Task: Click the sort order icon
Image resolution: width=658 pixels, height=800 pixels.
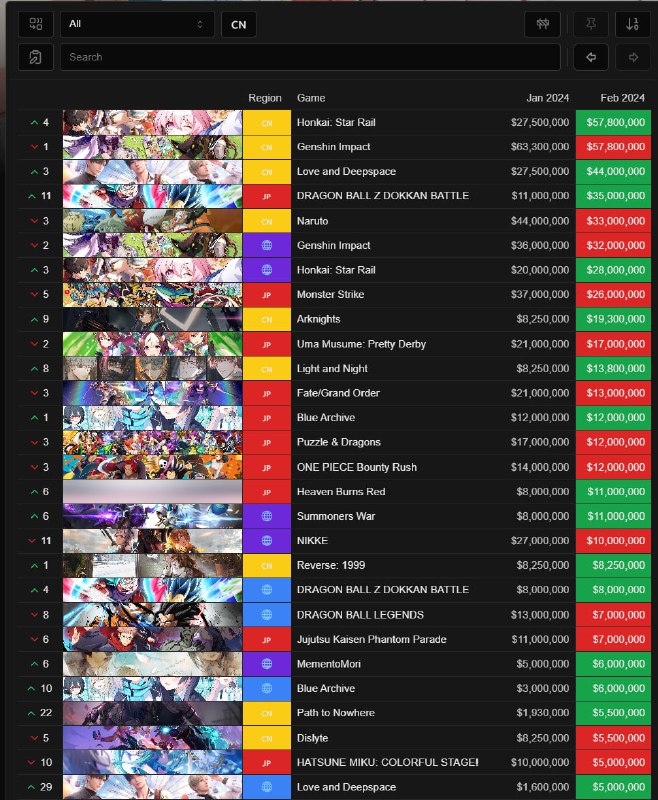Action: point(632,24)
